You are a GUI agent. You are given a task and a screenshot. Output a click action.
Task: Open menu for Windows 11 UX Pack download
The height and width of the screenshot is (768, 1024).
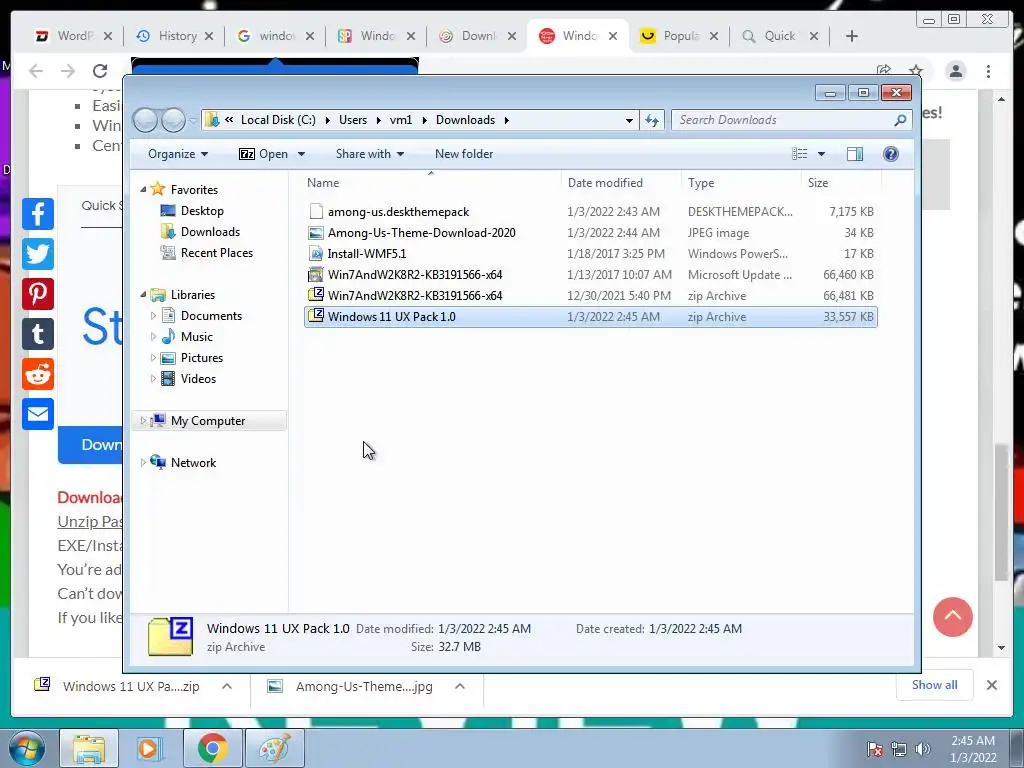pos(227,686)
